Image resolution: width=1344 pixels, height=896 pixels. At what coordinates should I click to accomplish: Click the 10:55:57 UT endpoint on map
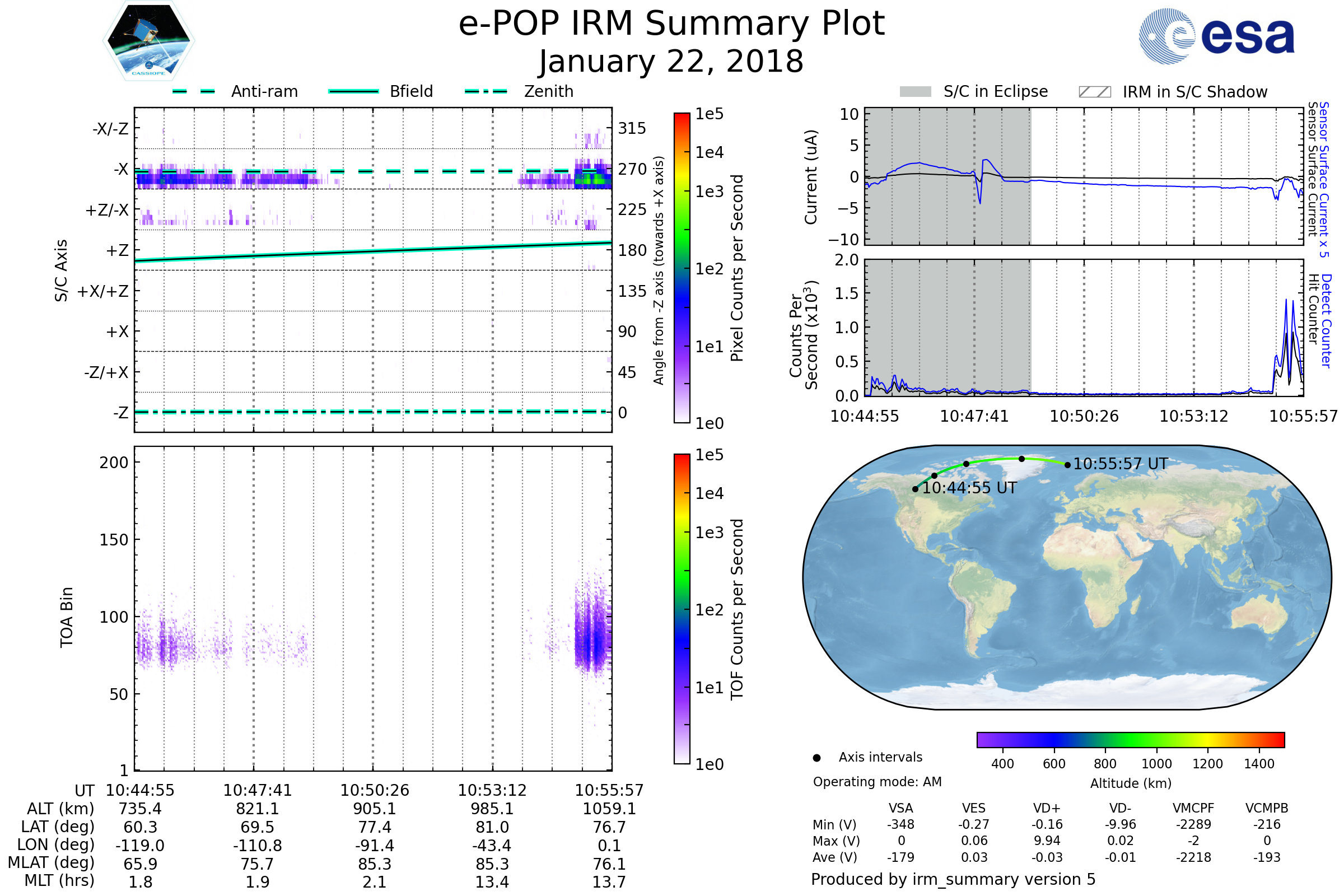1067,465
